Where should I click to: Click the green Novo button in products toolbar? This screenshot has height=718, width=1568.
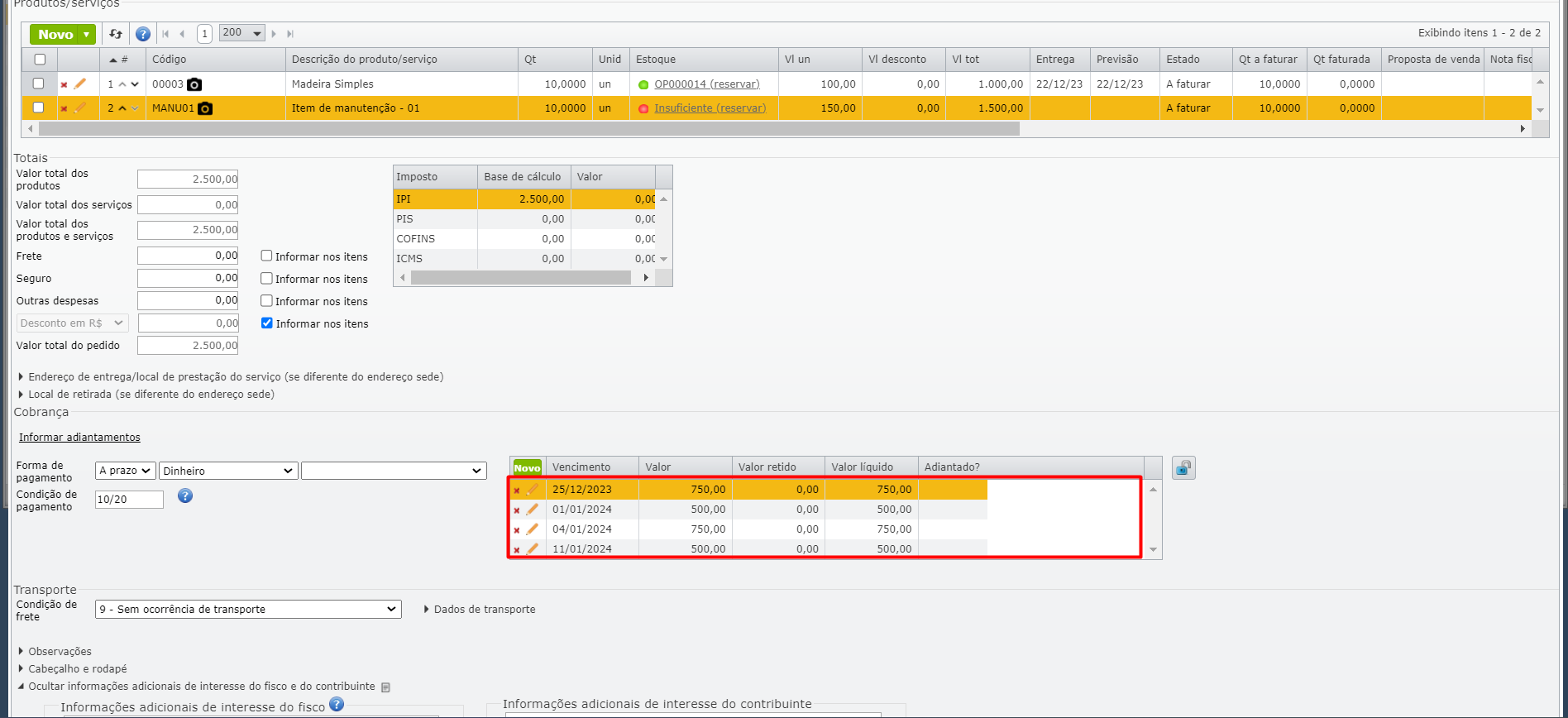(x=55, y=34)
